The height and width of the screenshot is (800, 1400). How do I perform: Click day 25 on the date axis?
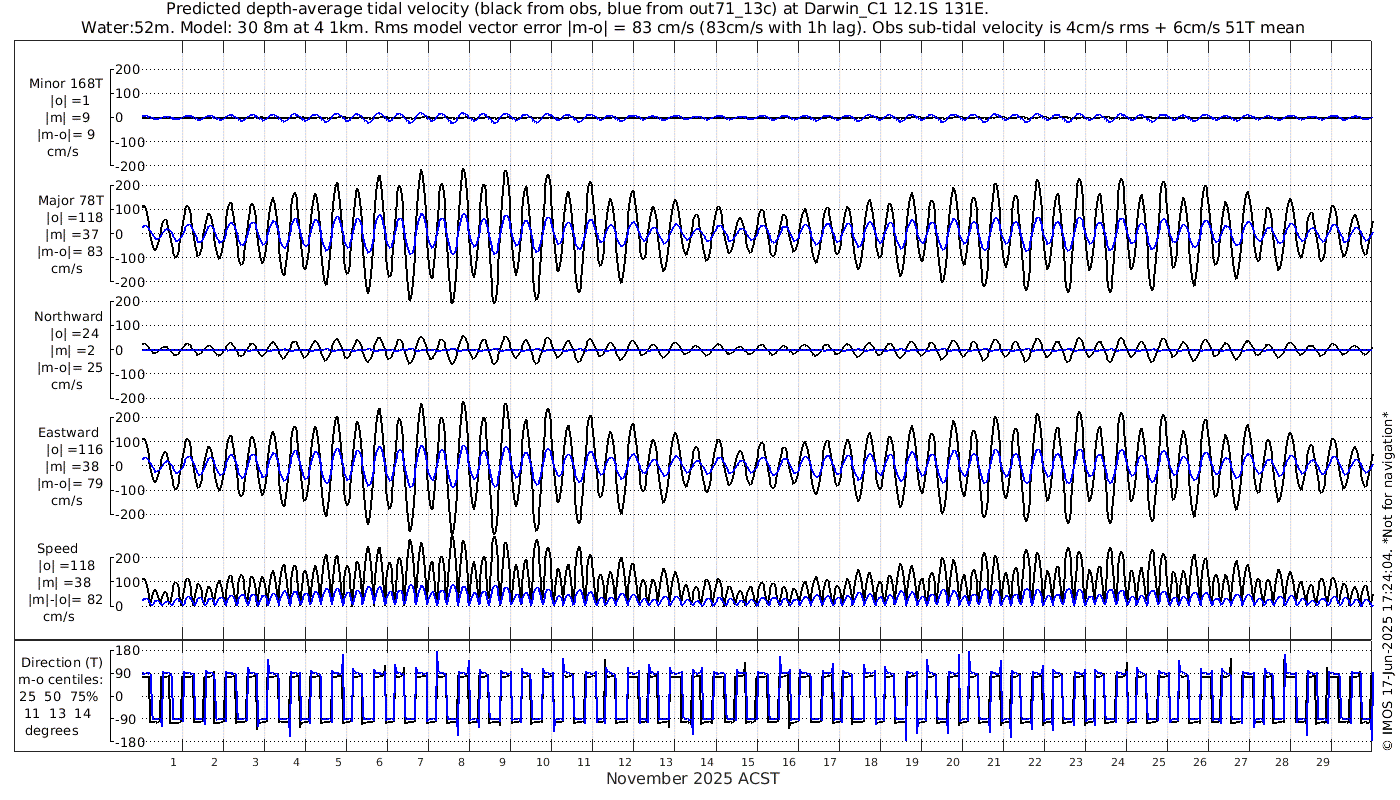pyautogui.click(x=1158, y=761)
